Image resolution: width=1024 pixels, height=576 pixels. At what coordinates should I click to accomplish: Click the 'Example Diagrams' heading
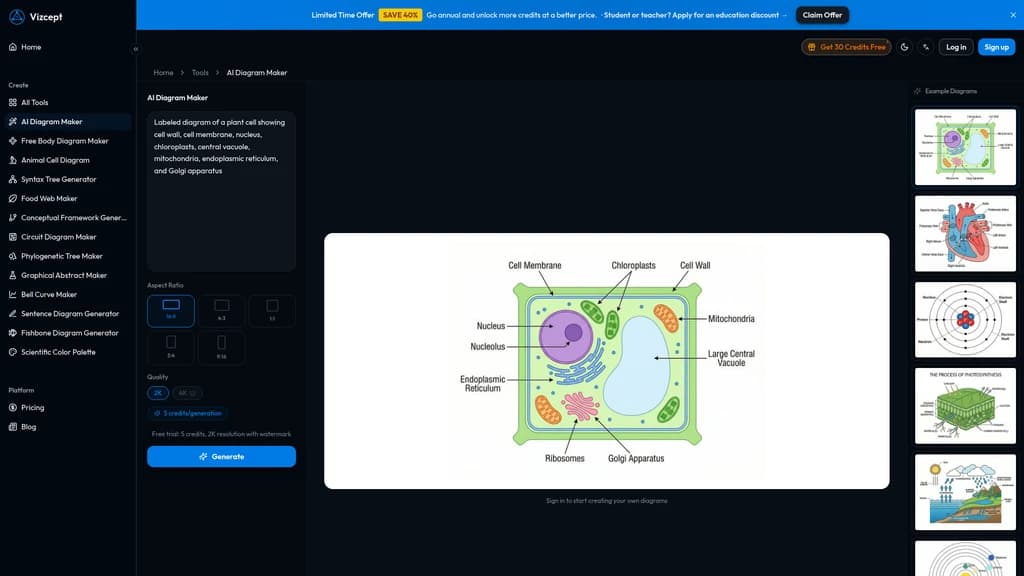[x=951, y=91]
